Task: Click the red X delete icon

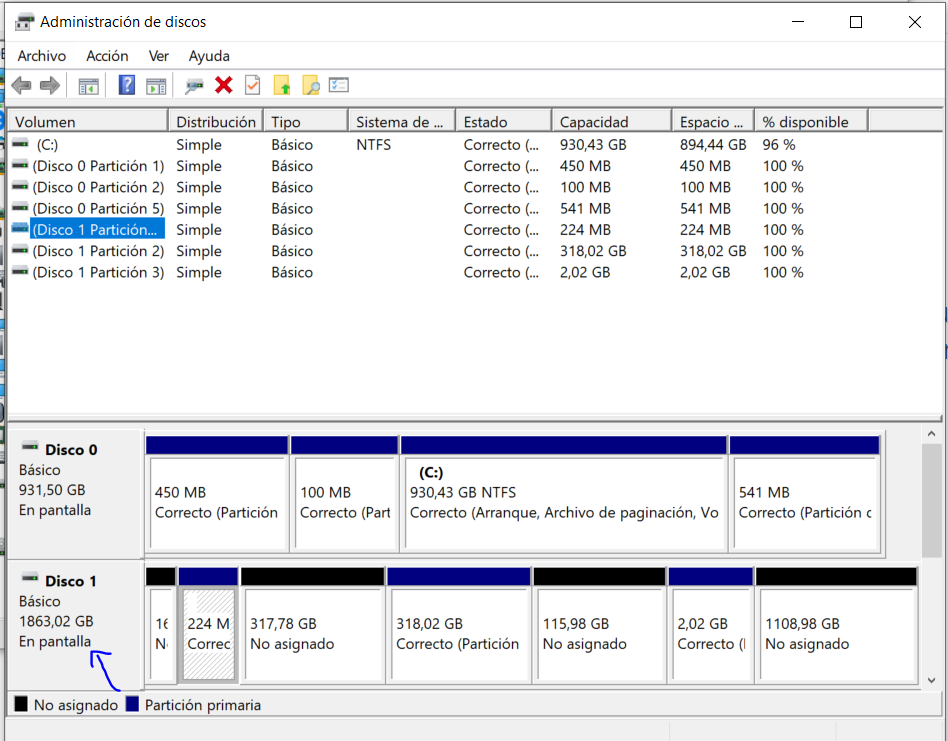Action: point(224,85)
